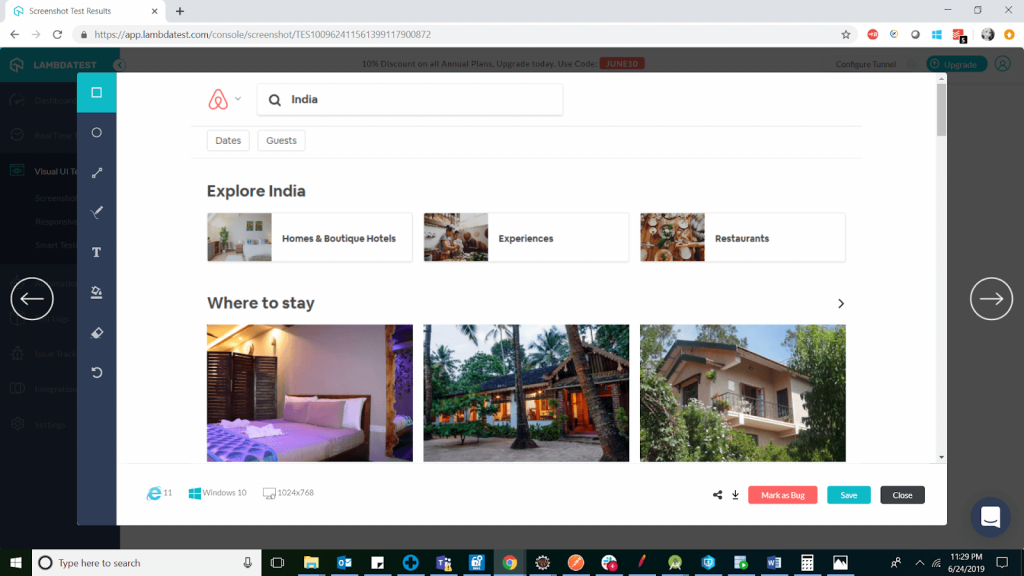Select the circle drawing tool
Image resolution: width=1024 pixels, height=576 pixels.
coord(97,133)
